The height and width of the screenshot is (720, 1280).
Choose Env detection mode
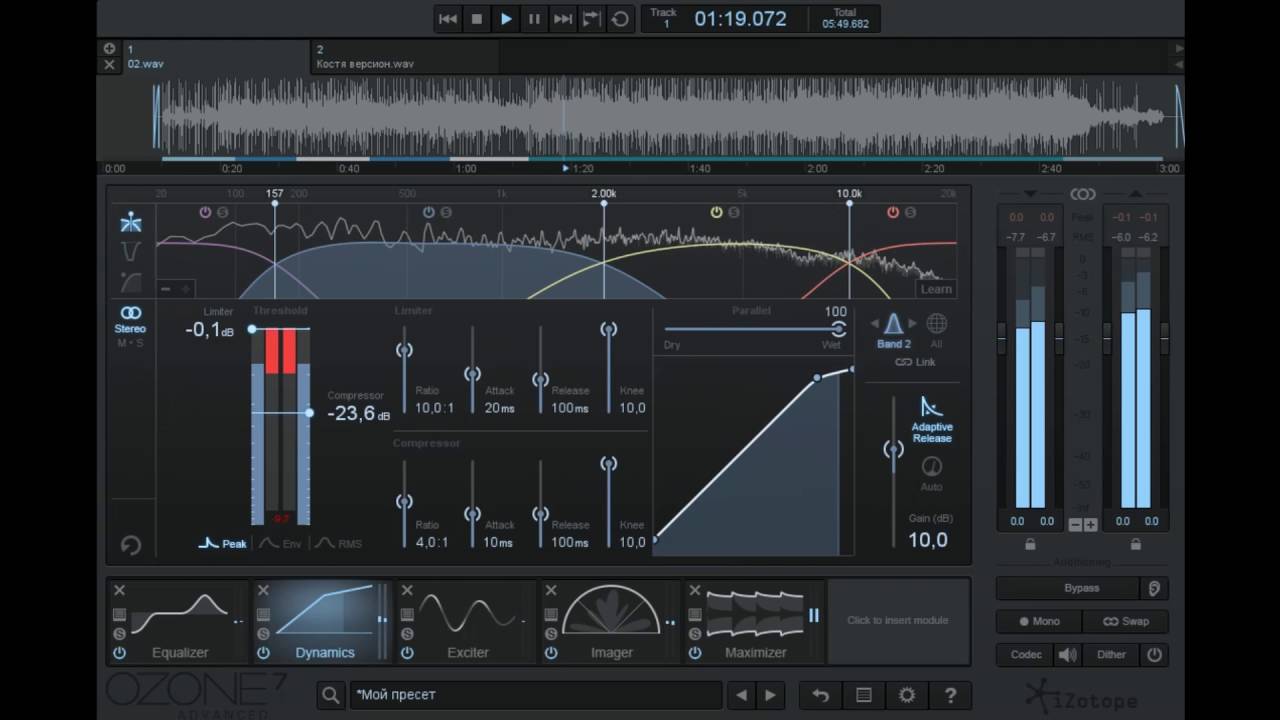click(x=280, y=543)
